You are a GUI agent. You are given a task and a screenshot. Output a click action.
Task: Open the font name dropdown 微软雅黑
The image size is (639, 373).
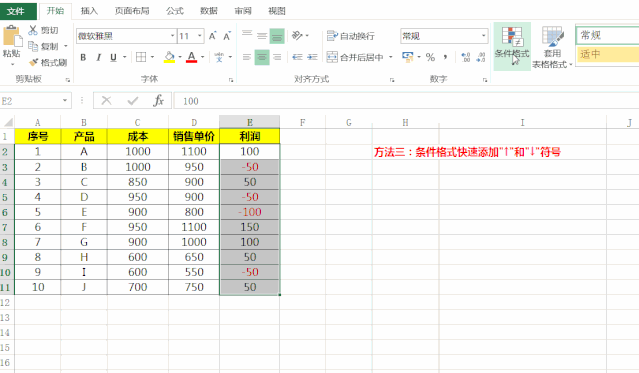(x=172, y=36)
